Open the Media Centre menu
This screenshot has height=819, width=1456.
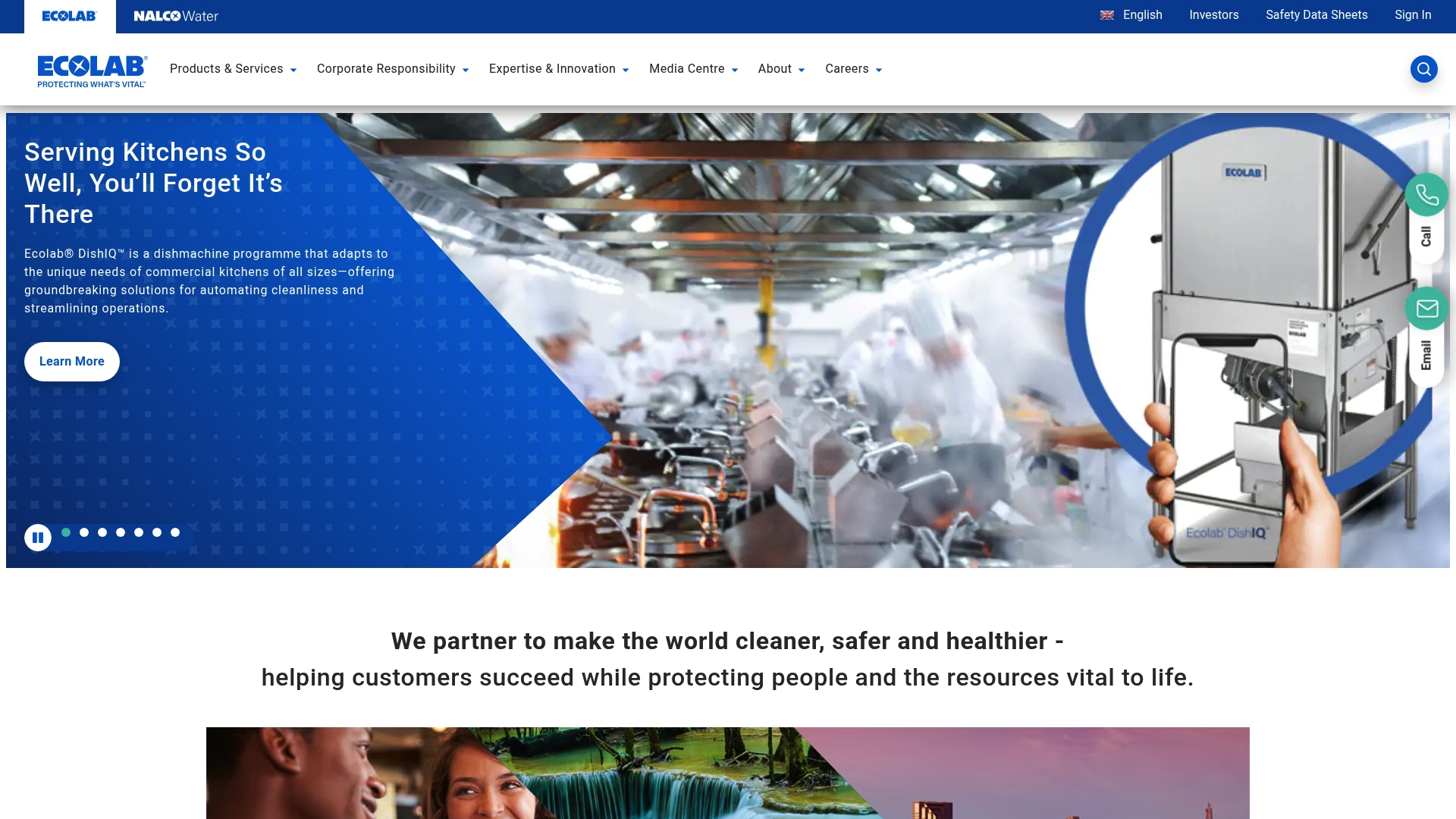coord(693,69)
